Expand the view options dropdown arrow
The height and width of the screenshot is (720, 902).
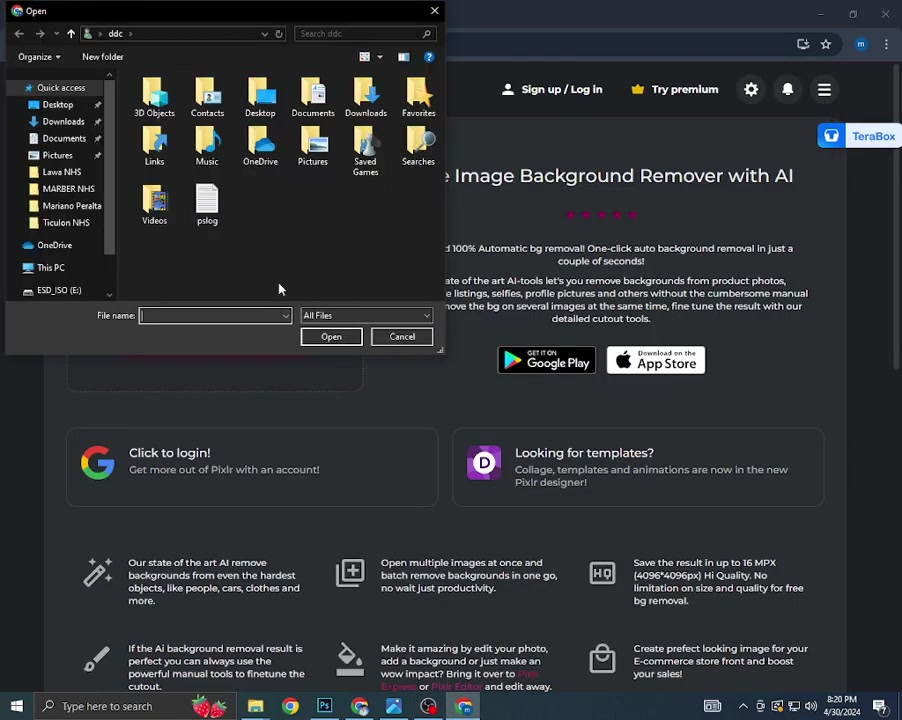[380, 57]
